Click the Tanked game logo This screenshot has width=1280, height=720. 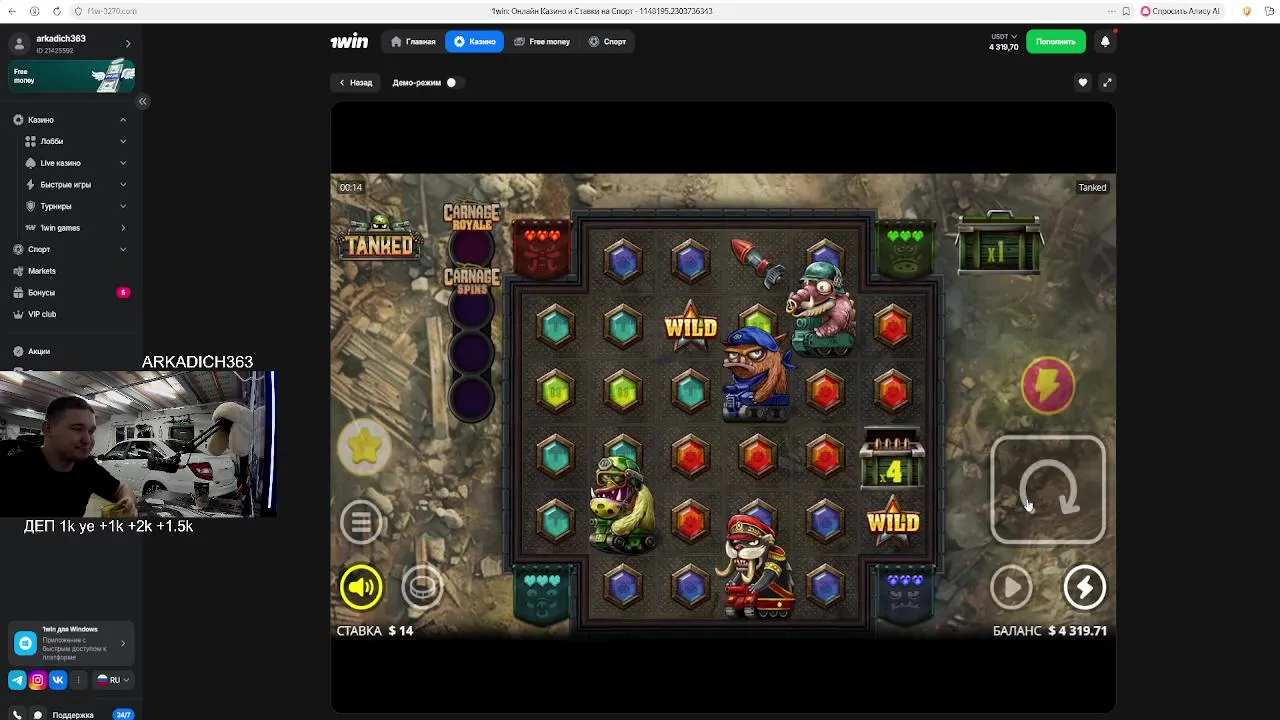click(379, 239)
